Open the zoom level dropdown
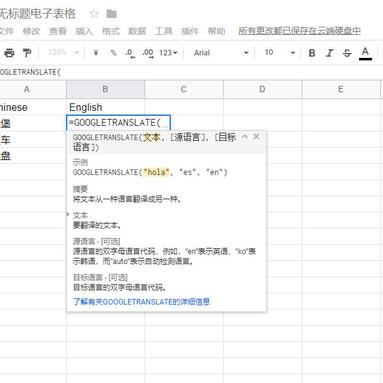Image resolution: width=383 pixels, height=383 pixels. 63,53
